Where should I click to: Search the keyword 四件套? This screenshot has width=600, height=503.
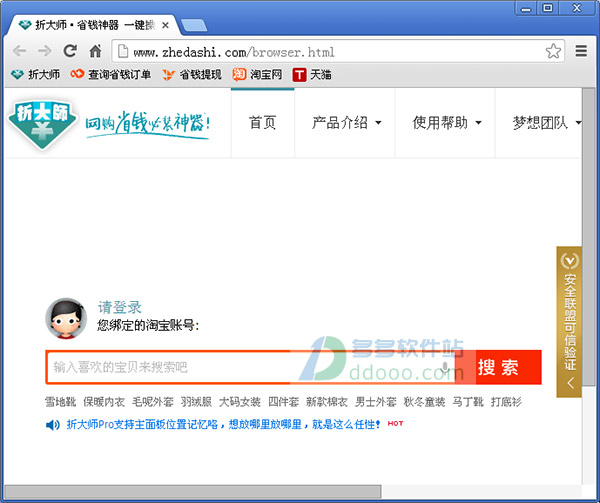(x=284, y=402)
